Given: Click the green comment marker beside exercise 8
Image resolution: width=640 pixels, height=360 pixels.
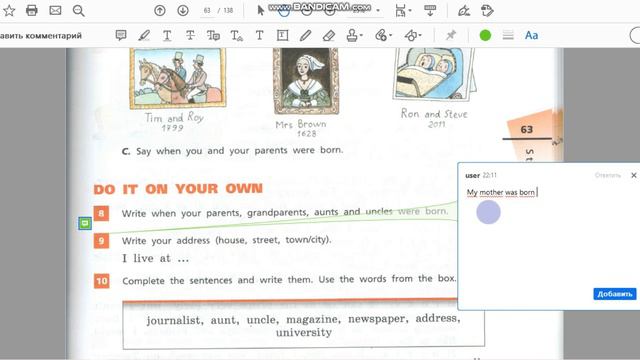Looking at the screenshot, I should pos(85,223).
